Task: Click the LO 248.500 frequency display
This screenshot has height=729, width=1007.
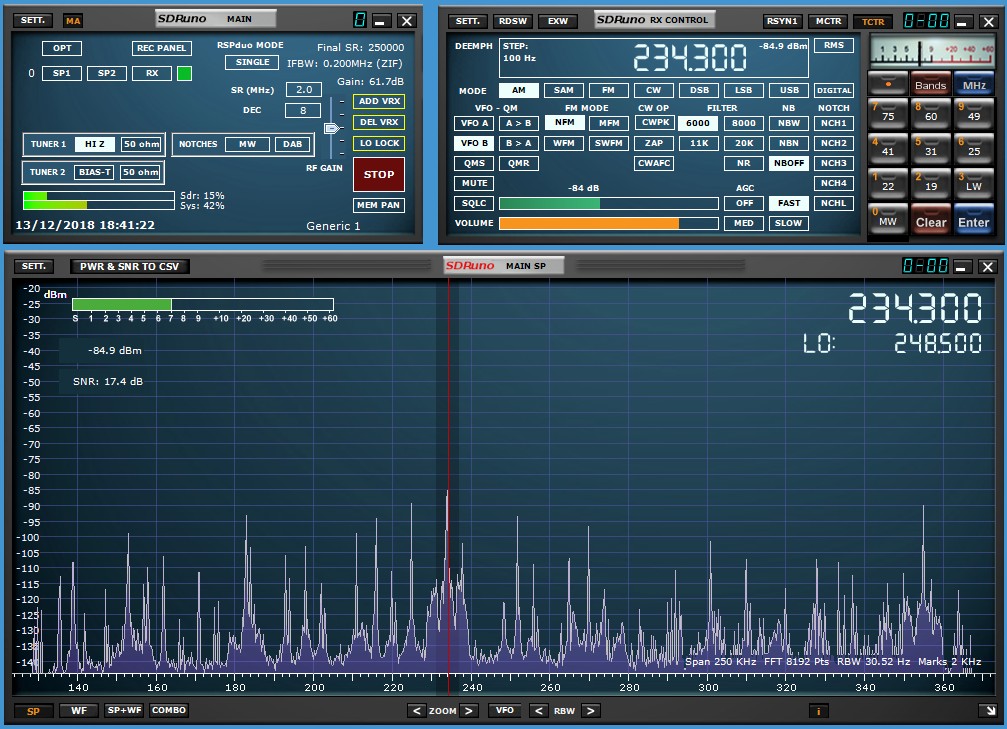Action: pos(892,344)
